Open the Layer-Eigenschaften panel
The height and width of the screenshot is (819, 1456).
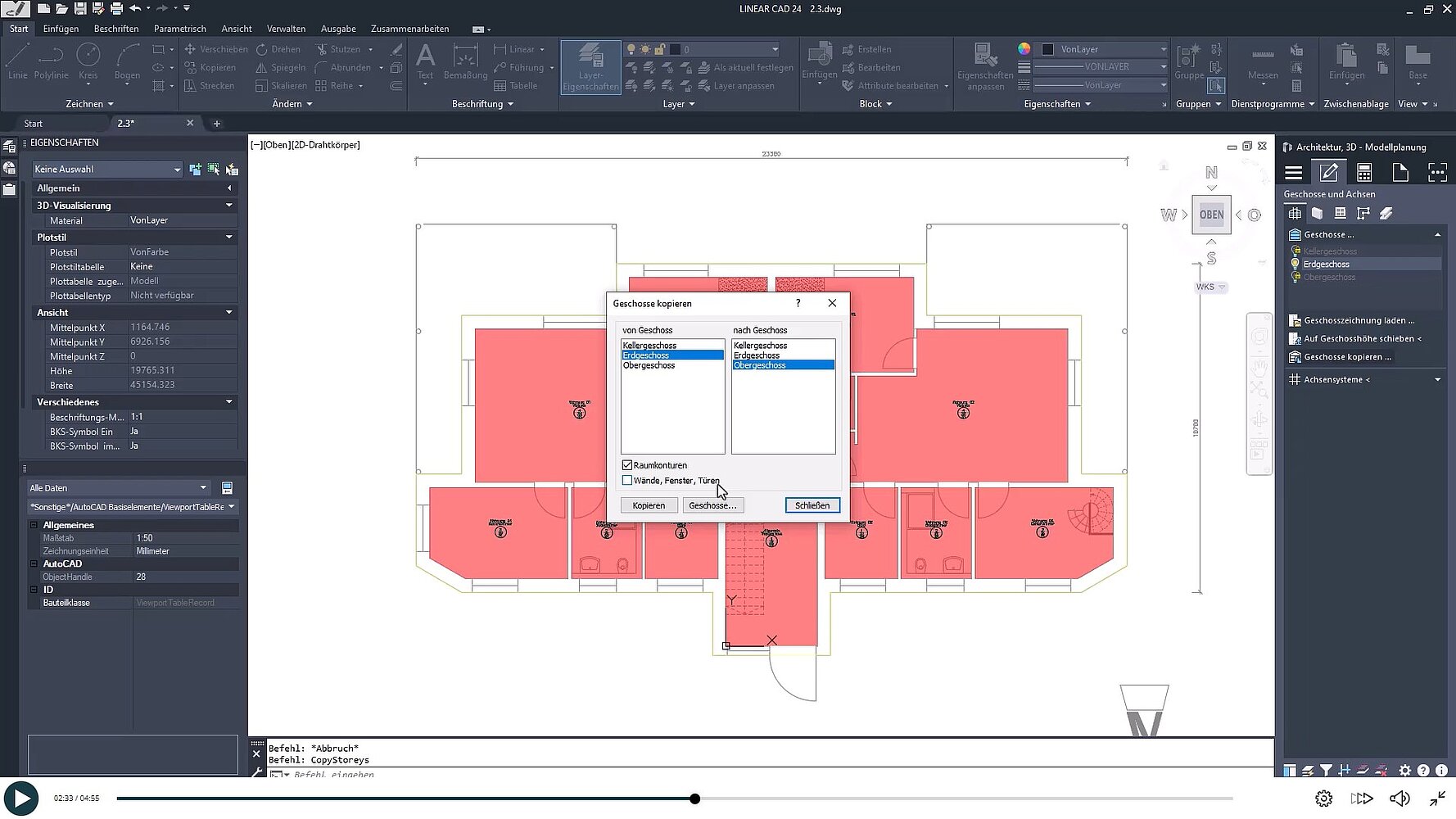click(590, 67)
